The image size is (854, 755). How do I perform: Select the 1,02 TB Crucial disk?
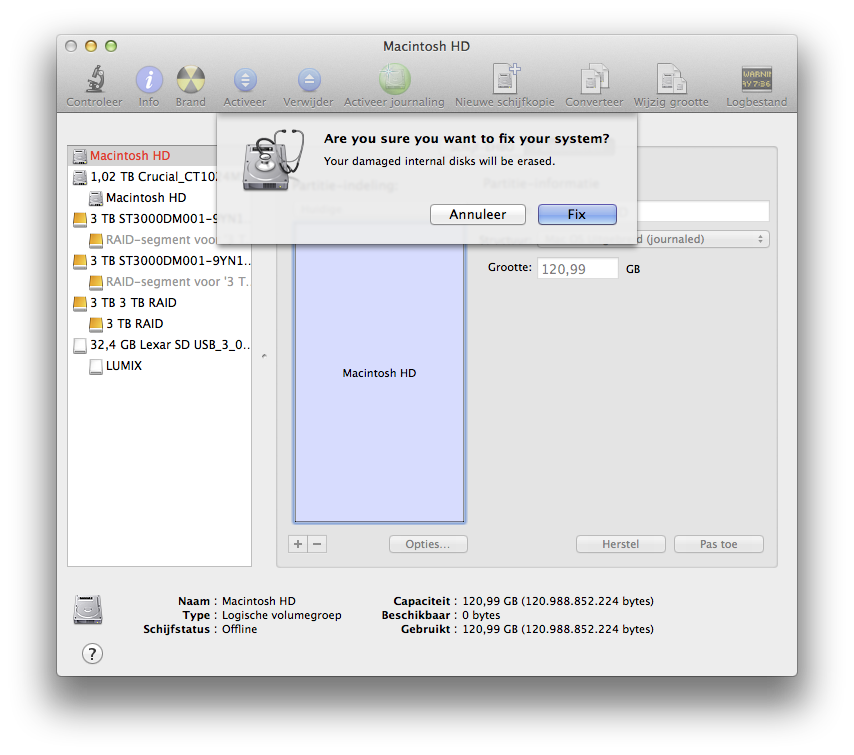(144, 176)
